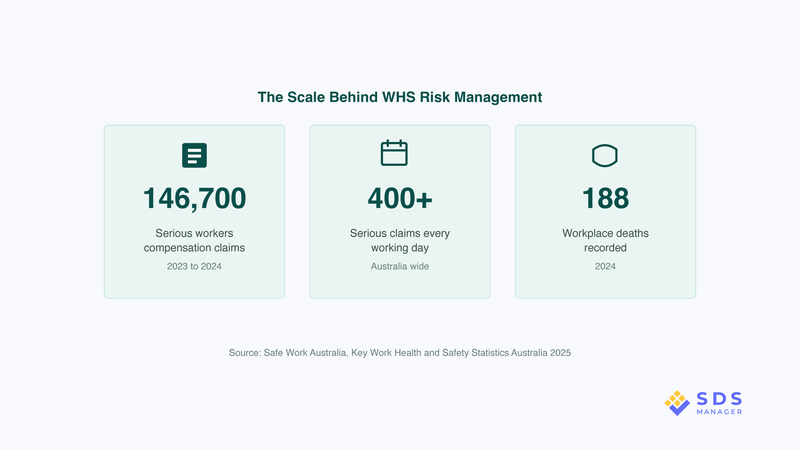This screenshot has height=450, width=800.
Task: Click the '146,700' figure
Action: pos(194,198)
